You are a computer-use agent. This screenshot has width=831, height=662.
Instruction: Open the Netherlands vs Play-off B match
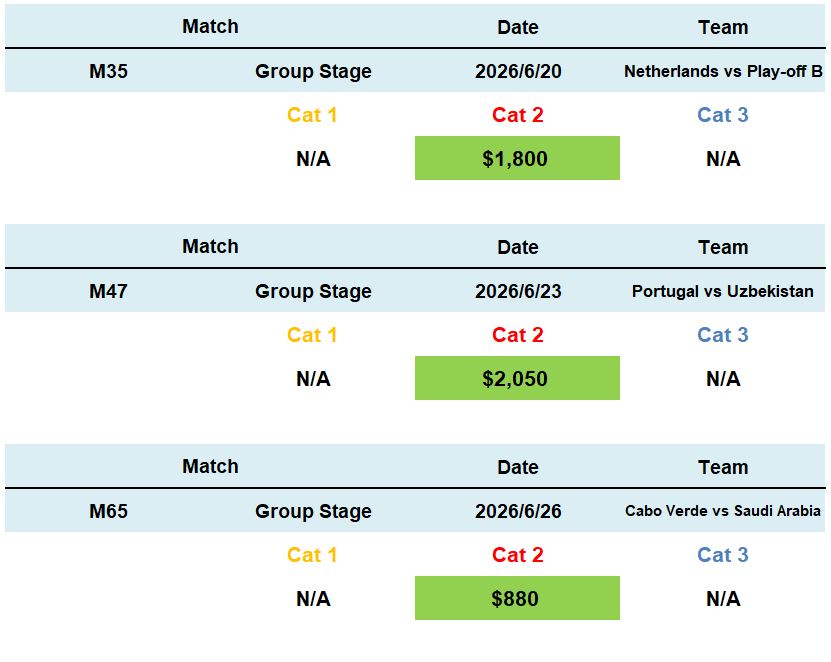[x=723, y=71]
